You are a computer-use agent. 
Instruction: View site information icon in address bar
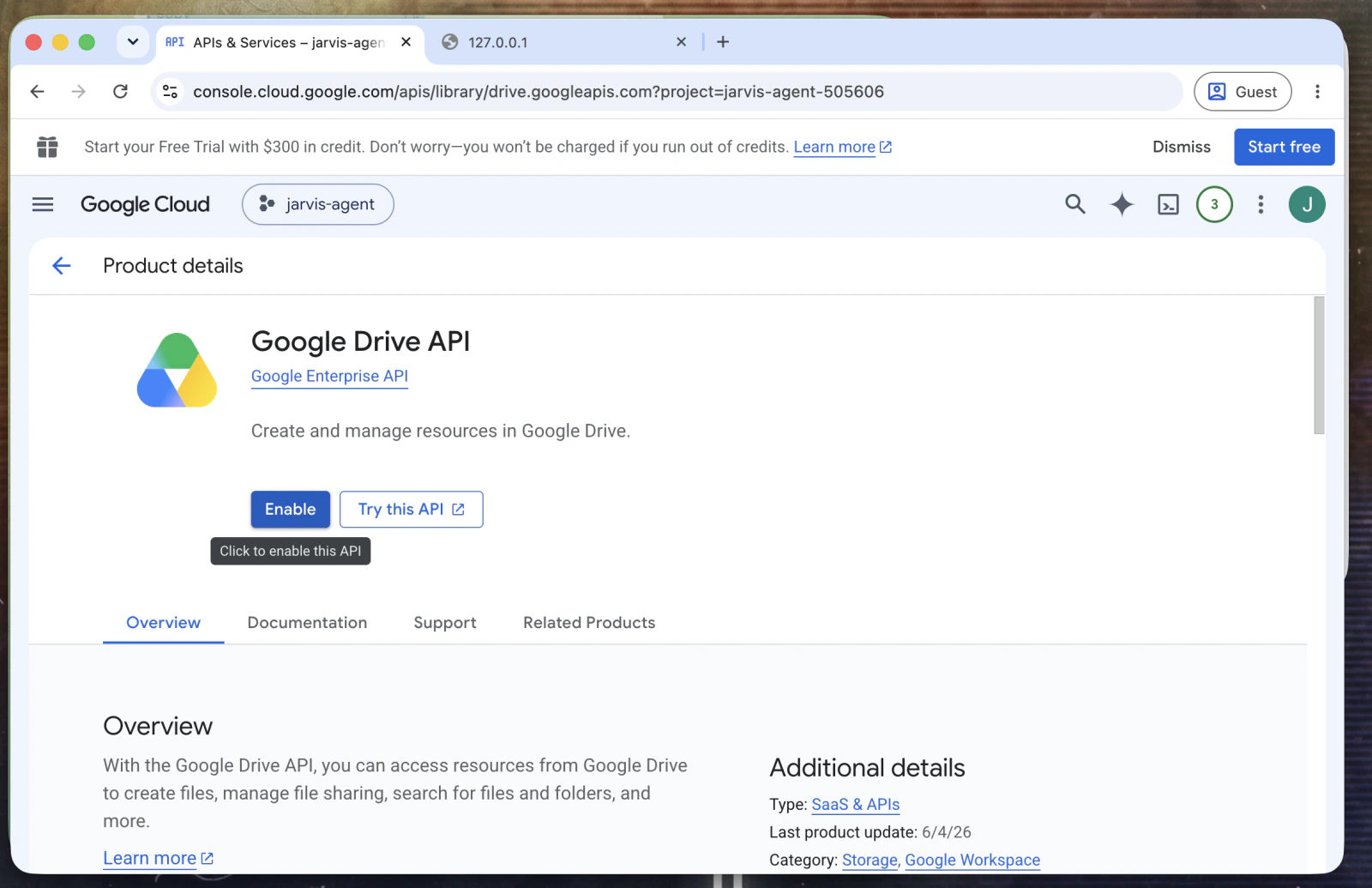pos(170,92)
